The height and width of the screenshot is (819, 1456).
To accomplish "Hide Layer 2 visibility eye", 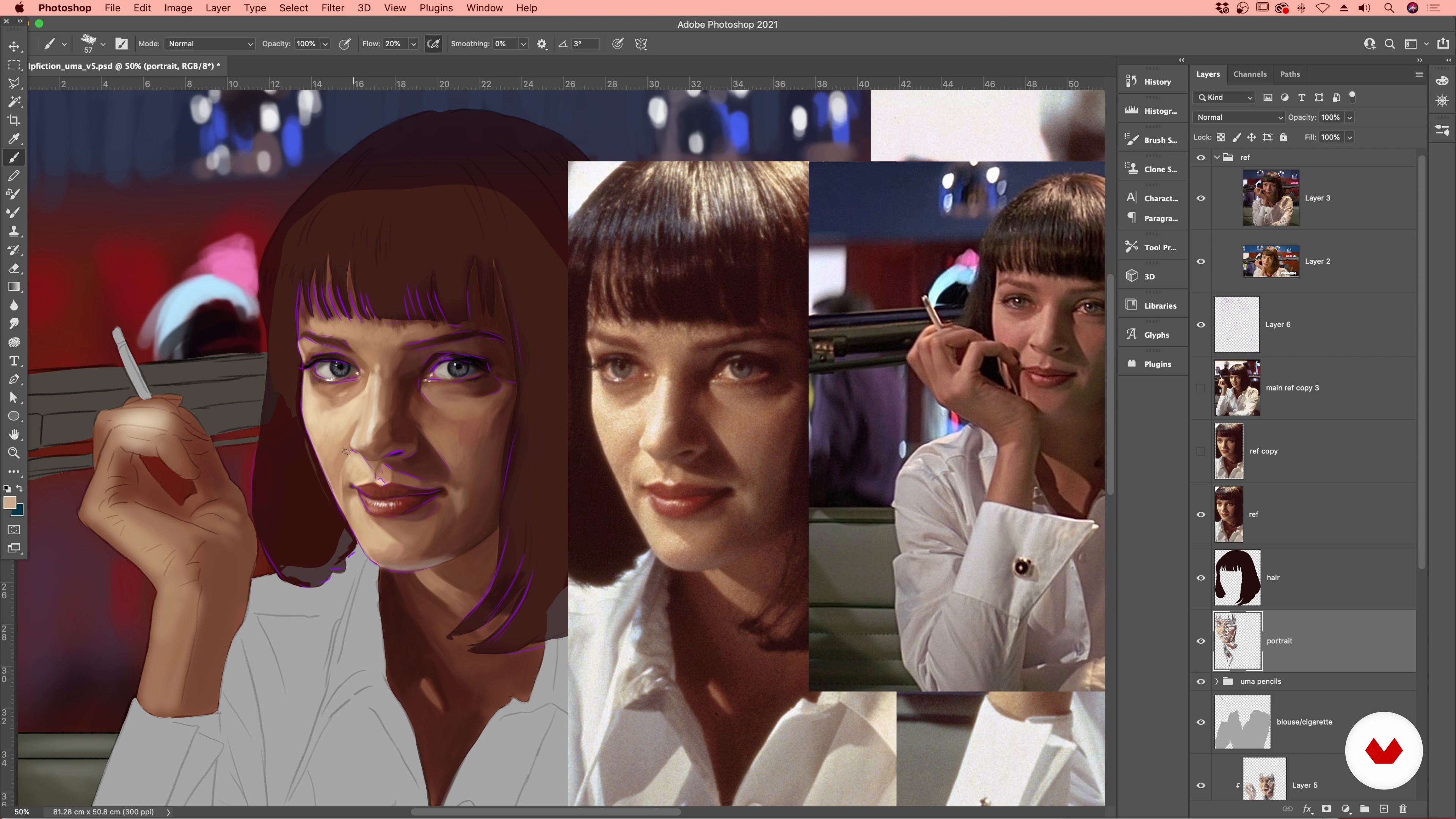I will [x=1201, y=261].
